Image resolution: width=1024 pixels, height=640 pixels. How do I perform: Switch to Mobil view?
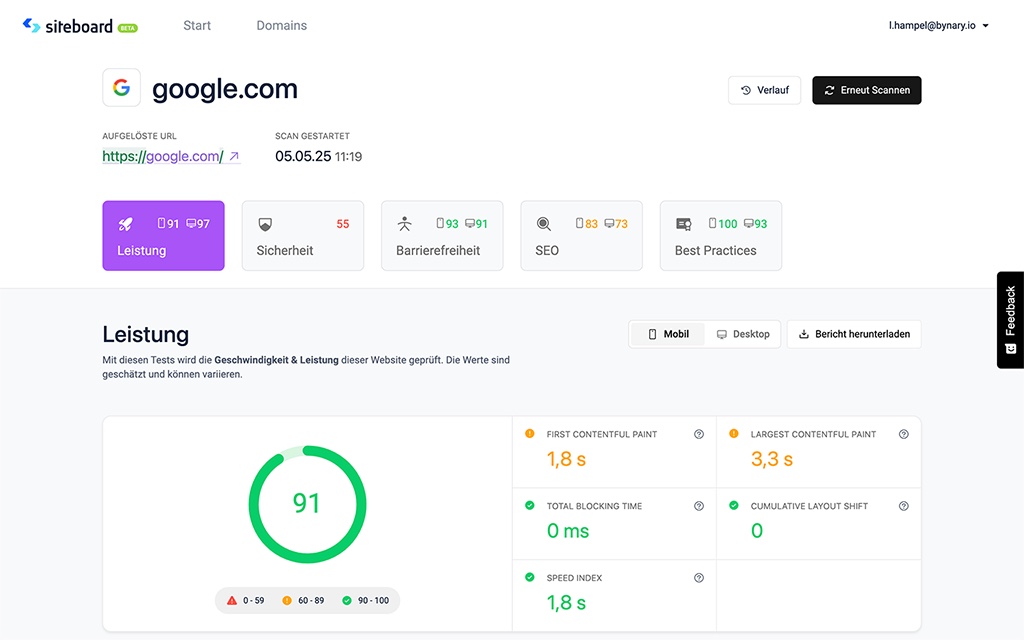coord(668,334)
